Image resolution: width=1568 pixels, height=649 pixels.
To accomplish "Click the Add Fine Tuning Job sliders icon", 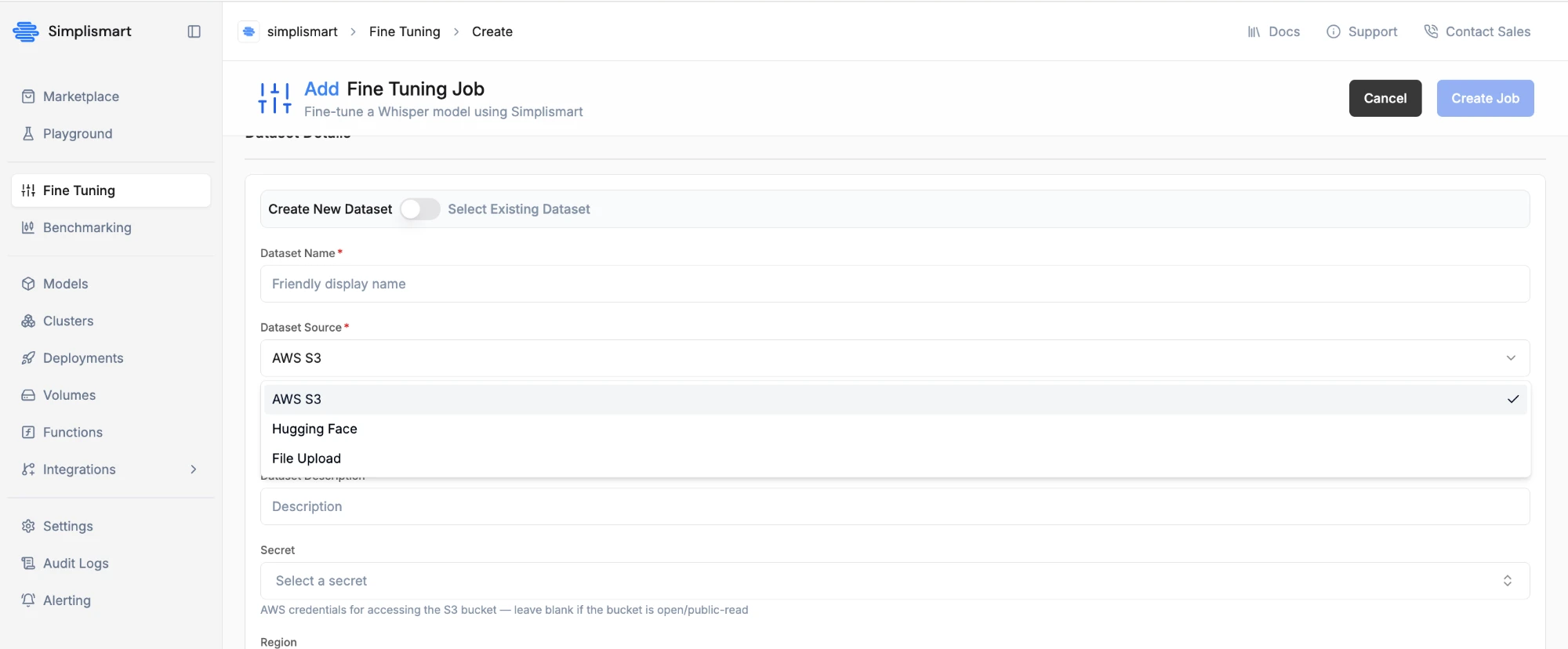I will click(274, 98).
